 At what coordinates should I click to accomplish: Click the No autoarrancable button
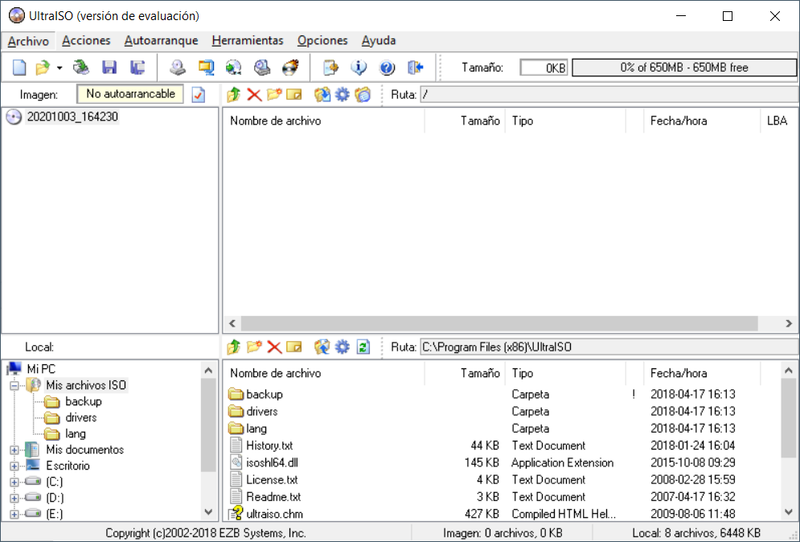[130, 94]
